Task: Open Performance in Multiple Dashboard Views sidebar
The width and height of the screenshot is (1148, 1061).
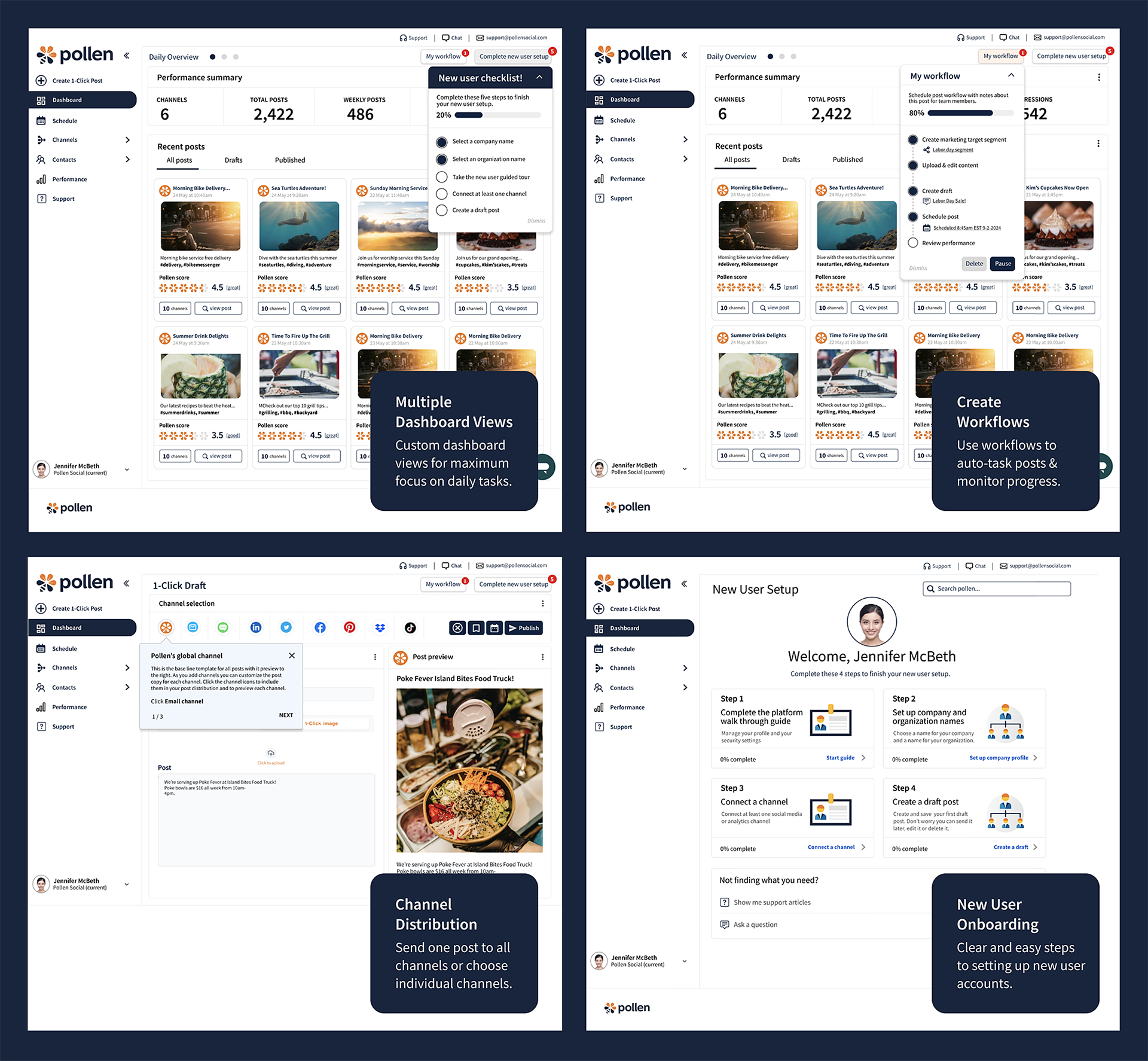Action: 62,179
